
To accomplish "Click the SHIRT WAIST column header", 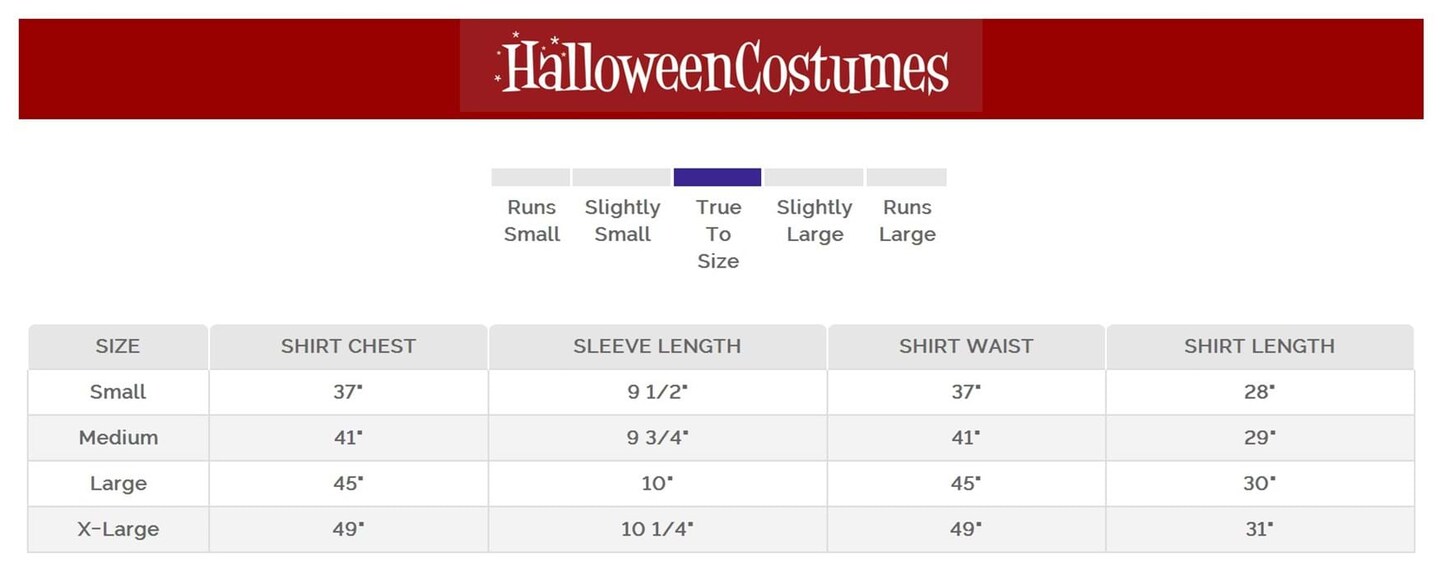I will (966, 347).
